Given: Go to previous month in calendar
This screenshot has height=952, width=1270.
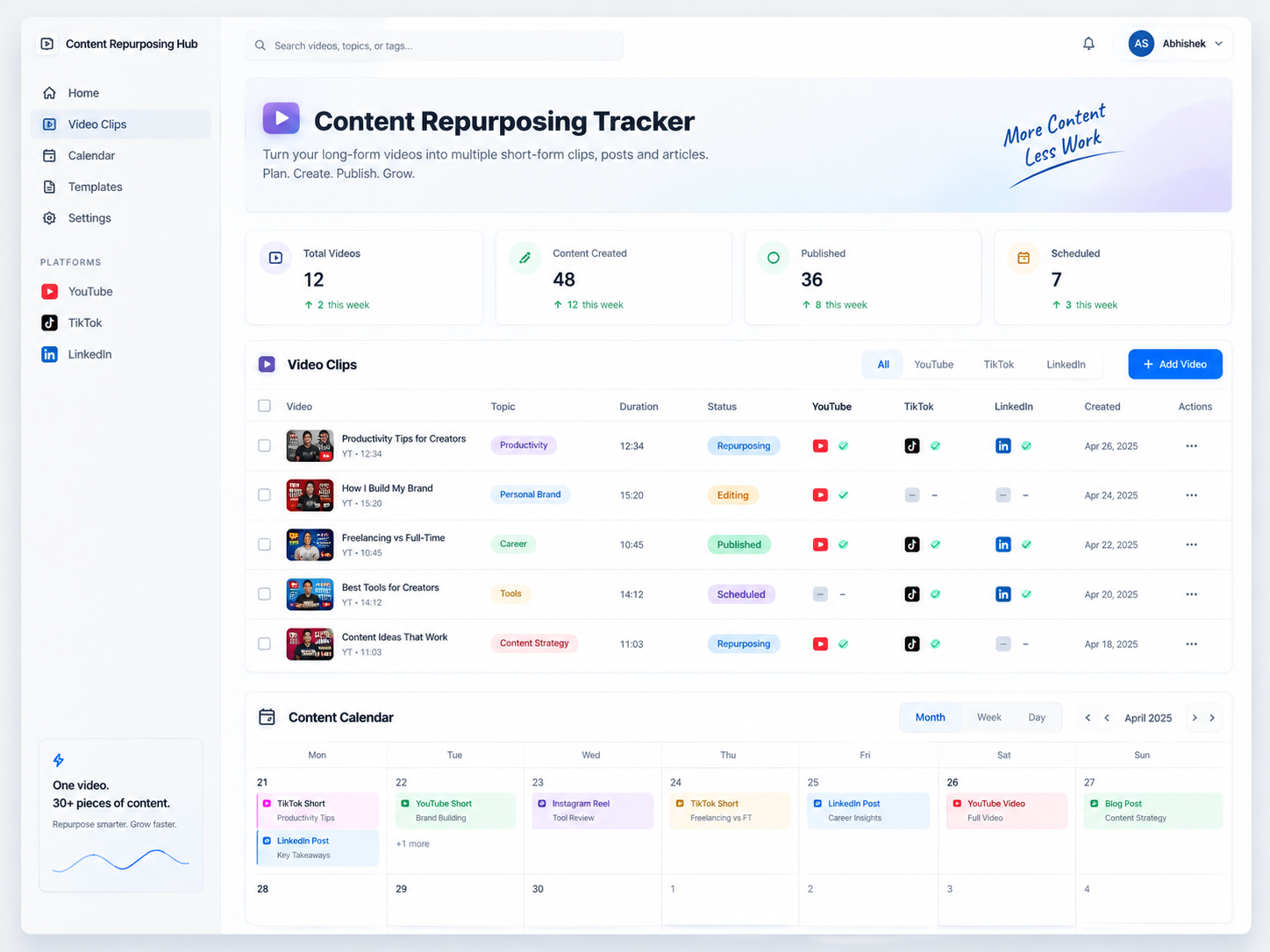Looking at the screenshot, I should point(1107,718).
